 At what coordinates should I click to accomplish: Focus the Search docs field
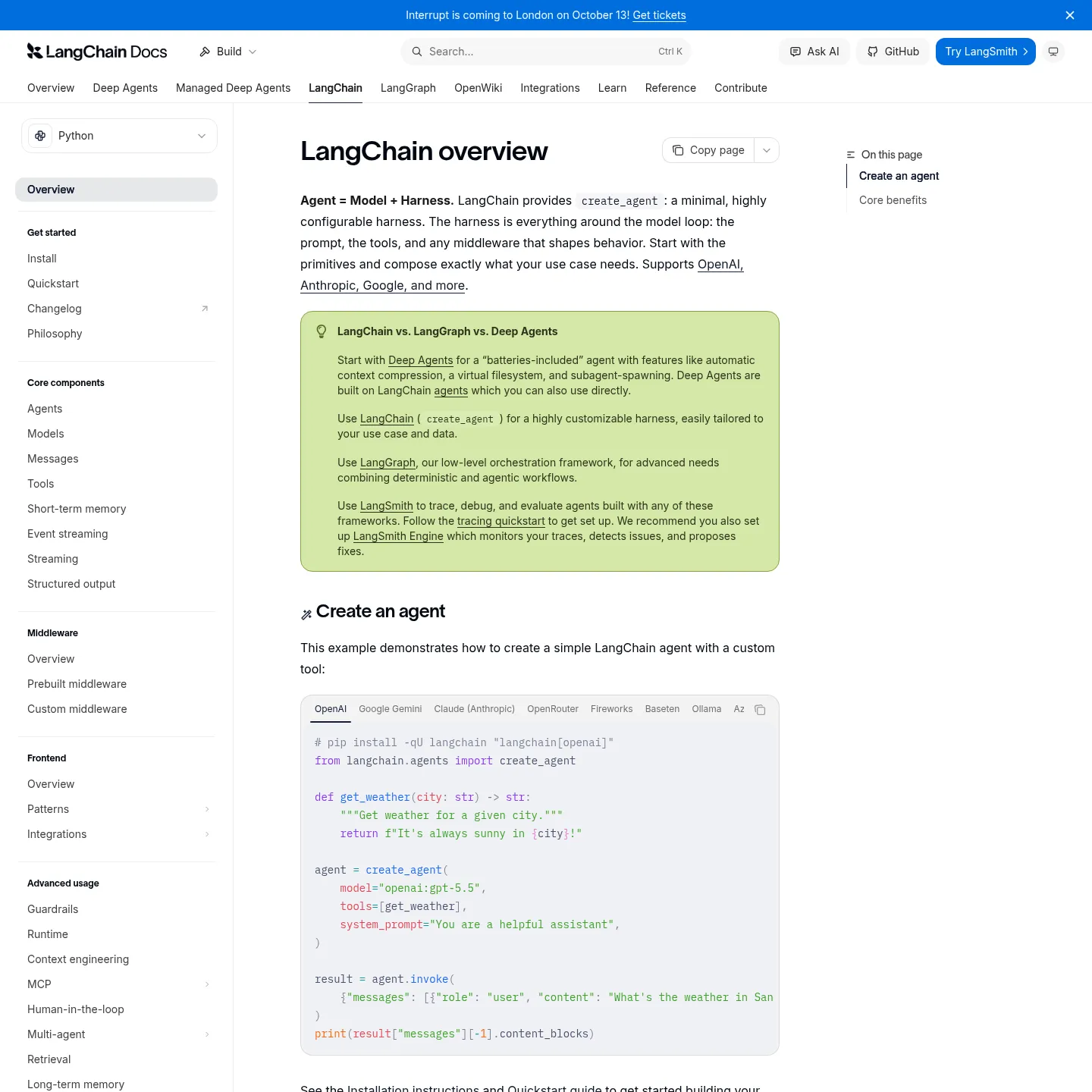tap(546, 52)
